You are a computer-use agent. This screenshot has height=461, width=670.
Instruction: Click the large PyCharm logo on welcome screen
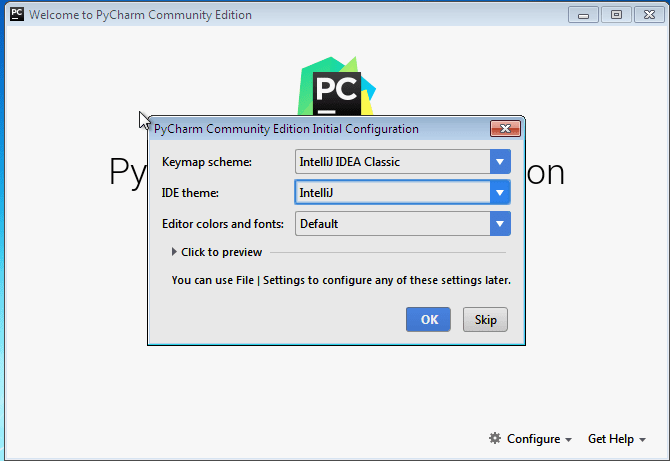(x=336, y=88)
